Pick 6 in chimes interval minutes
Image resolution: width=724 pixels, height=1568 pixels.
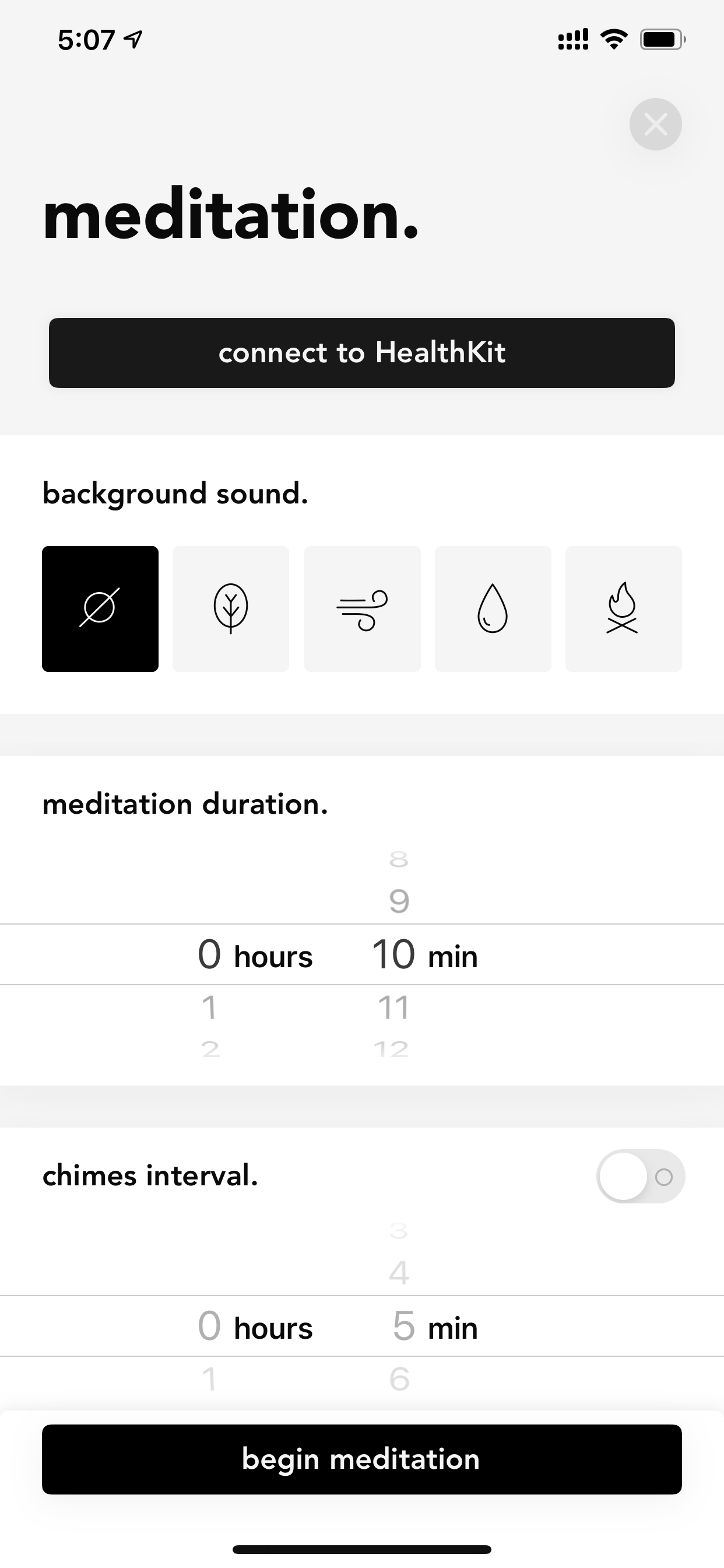399,1378
